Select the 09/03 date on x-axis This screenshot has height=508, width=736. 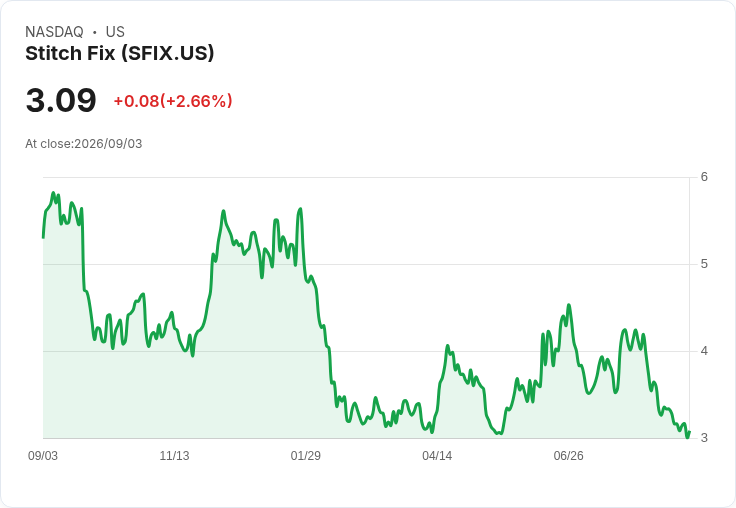pos(43,455)
